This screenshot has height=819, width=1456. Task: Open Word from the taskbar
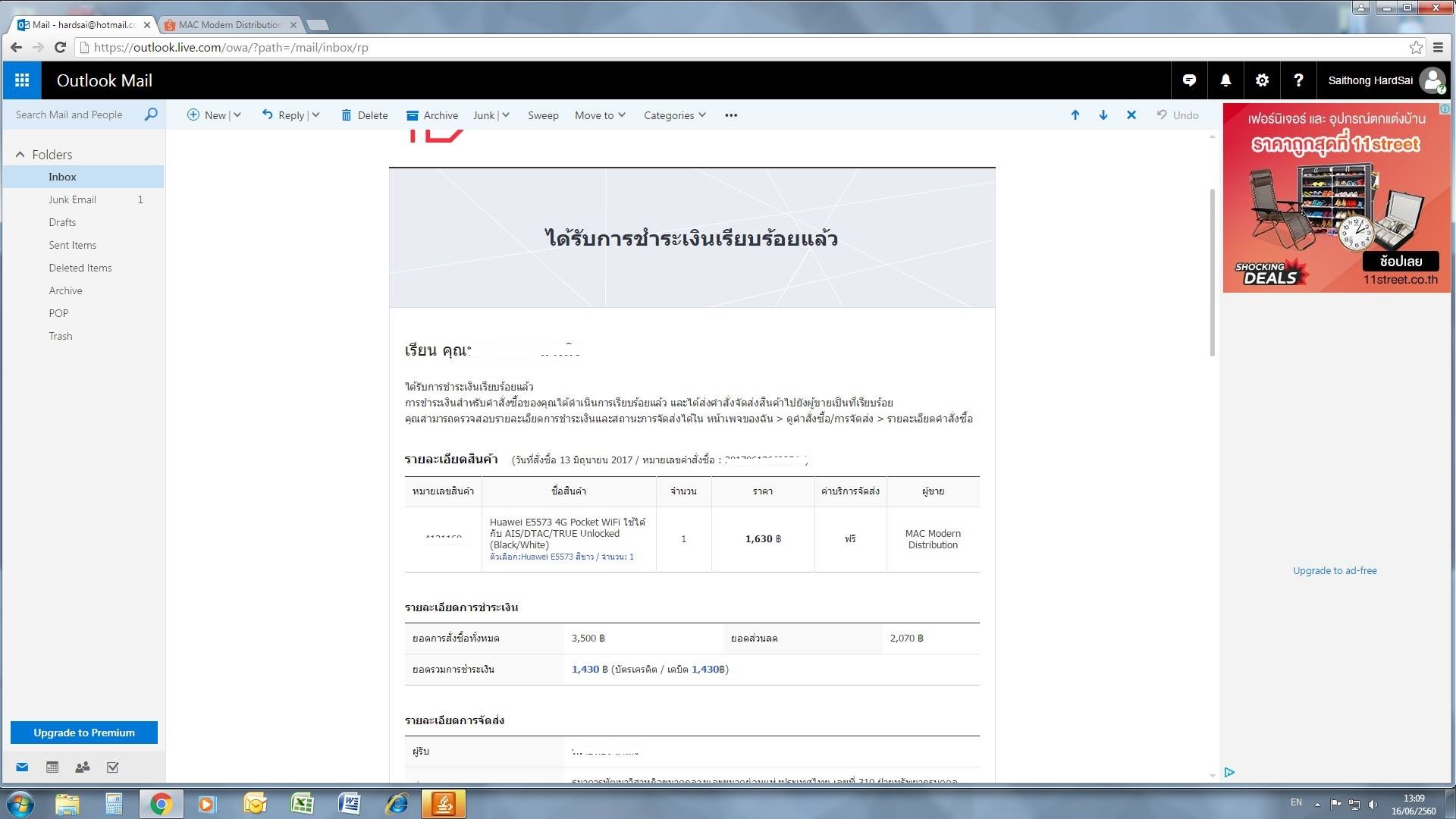350,804
